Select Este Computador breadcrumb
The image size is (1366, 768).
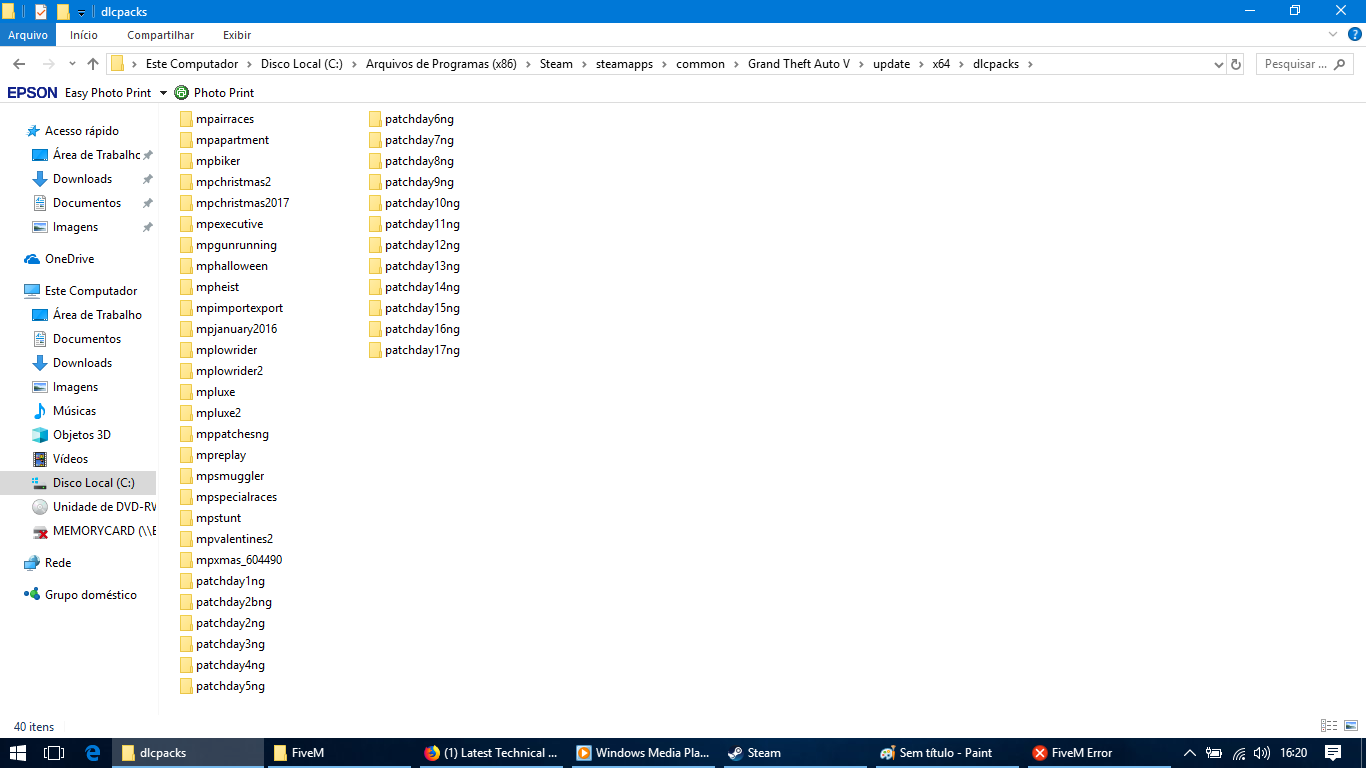click(x=192, y=64)
